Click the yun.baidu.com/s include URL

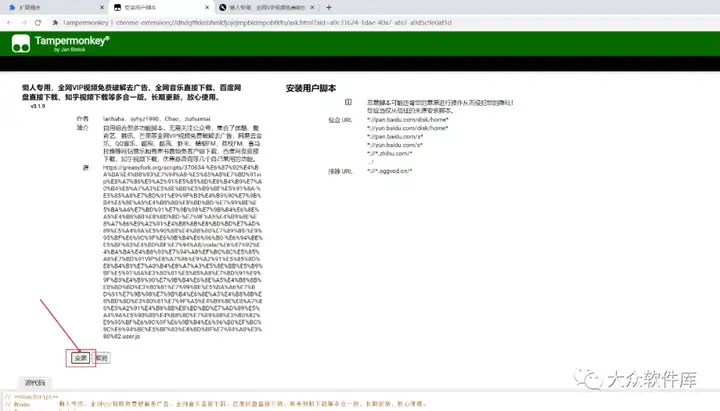[395, 145]
